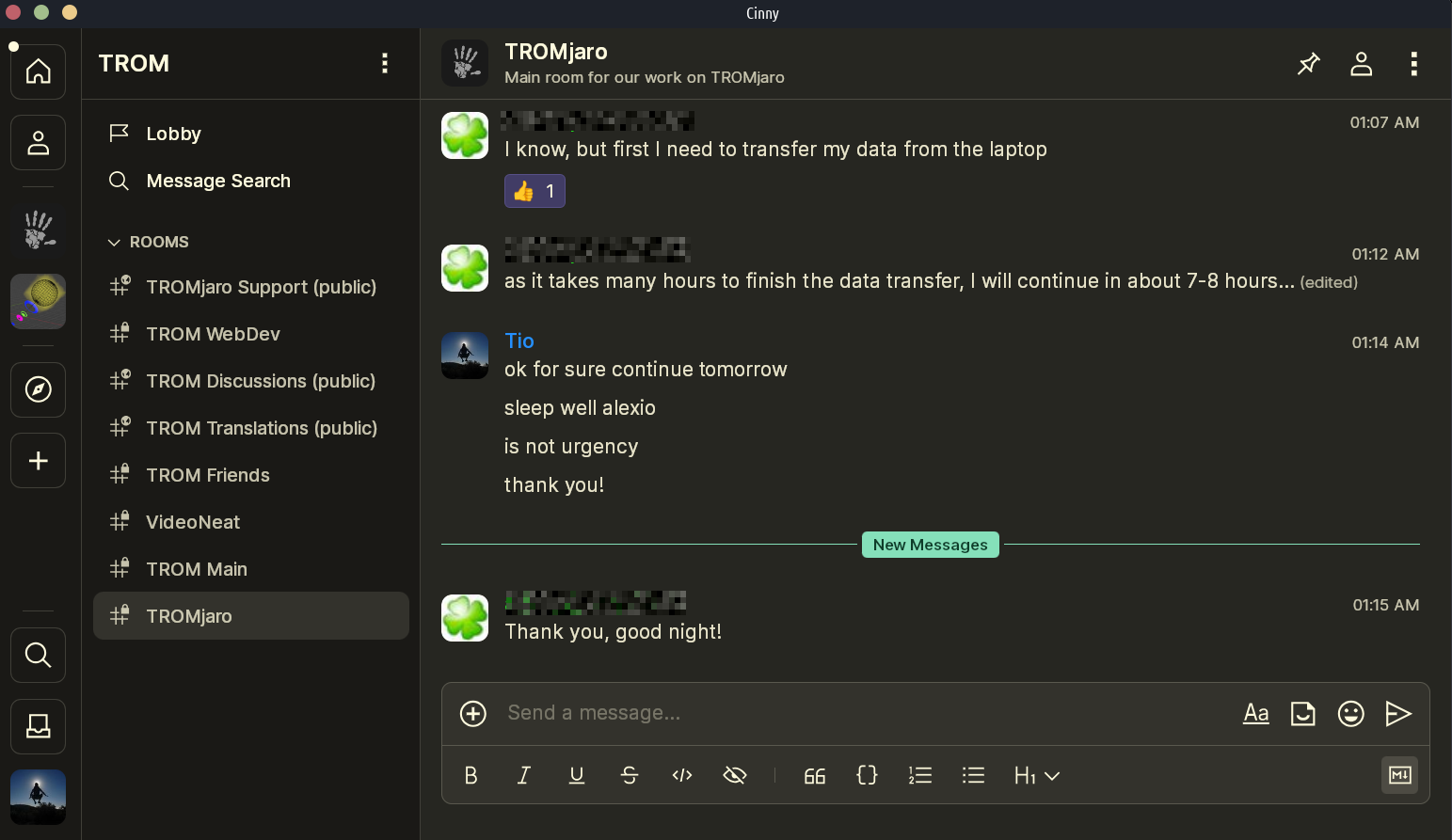Image resolution: width=1452 pixels, height=840 pixels.
Task: Click the send message arrow icon
Action: [x=1398, y=714]
